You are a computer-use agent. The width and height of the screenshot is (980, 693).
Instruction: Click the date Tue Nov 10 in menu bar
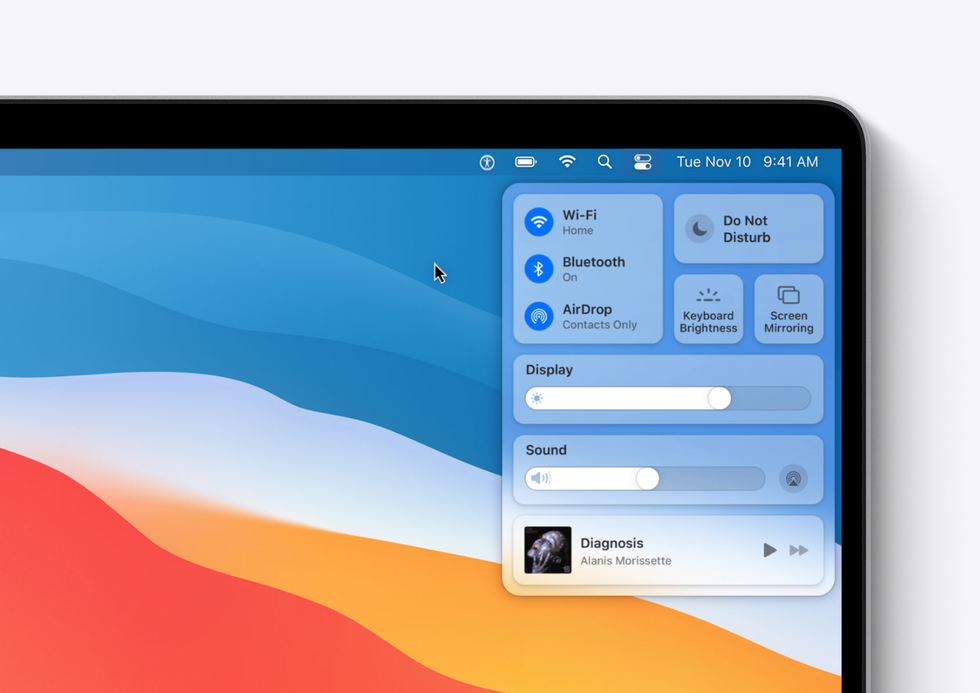point(713,161)
